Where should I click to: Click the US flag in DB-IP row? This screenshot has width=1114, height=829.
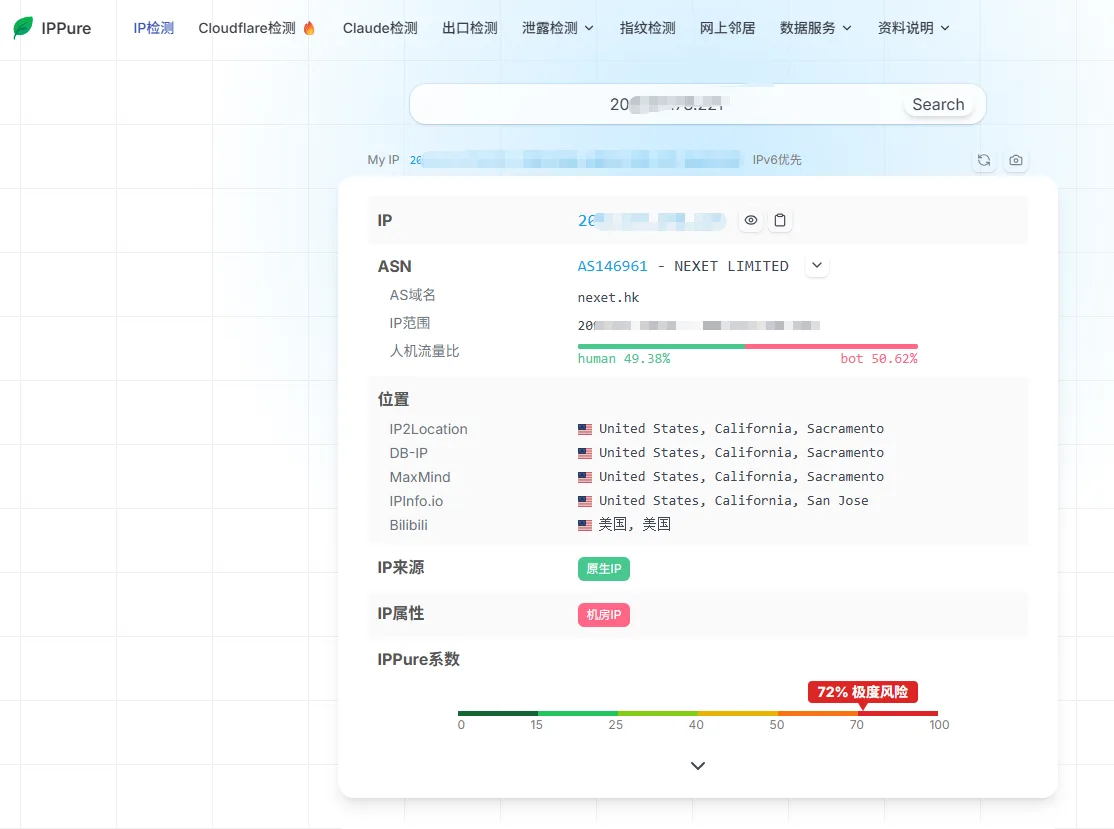(x=585, y=453)
